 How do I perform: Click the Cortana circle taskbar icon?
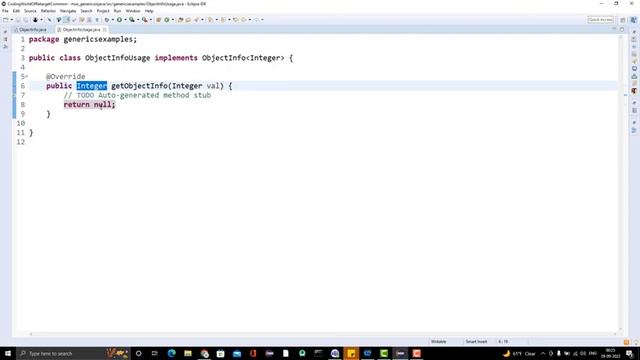tap(138, 353)
